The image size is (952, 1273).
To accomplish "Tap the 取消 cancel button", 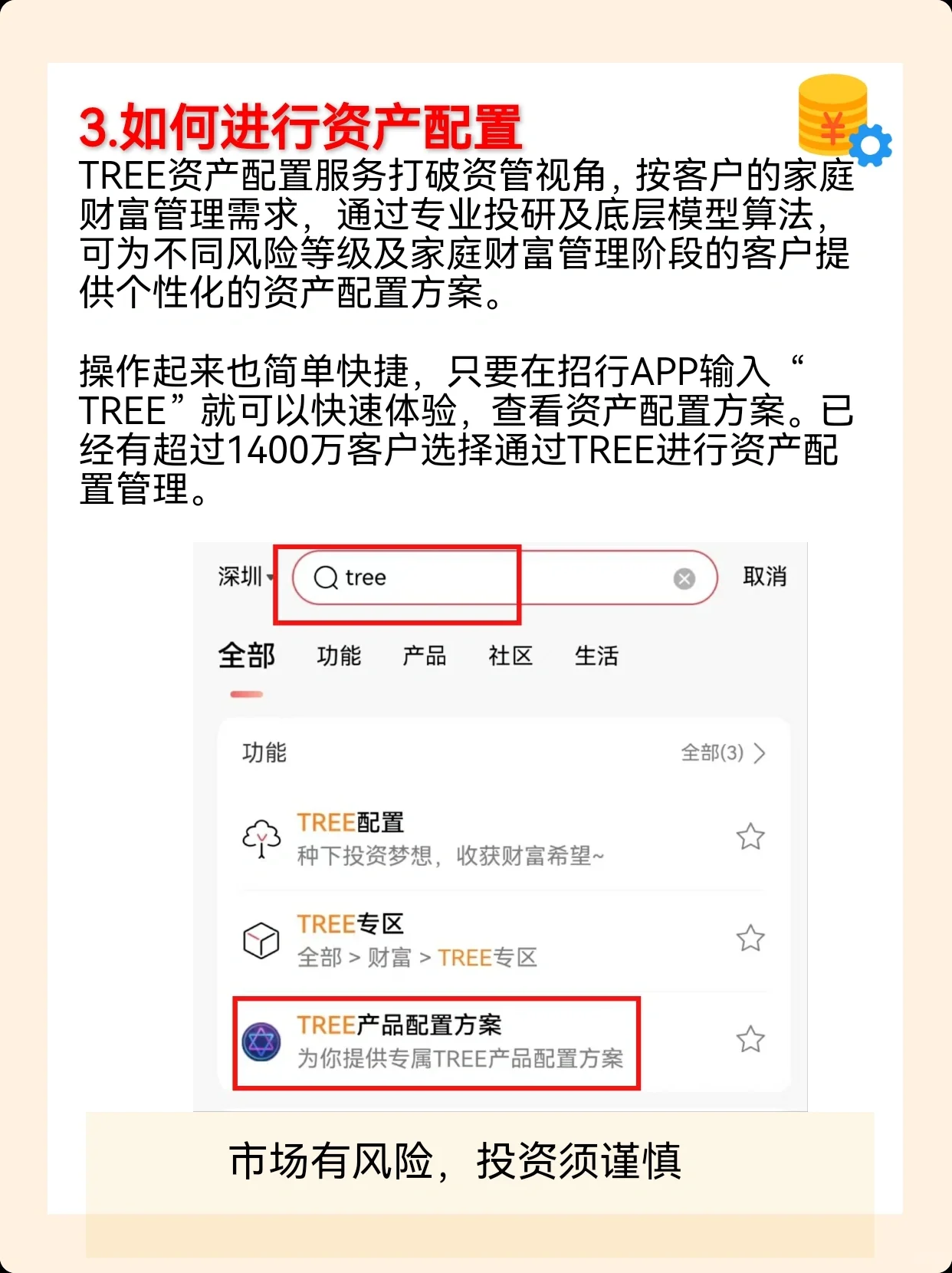I will click(764, 577).
